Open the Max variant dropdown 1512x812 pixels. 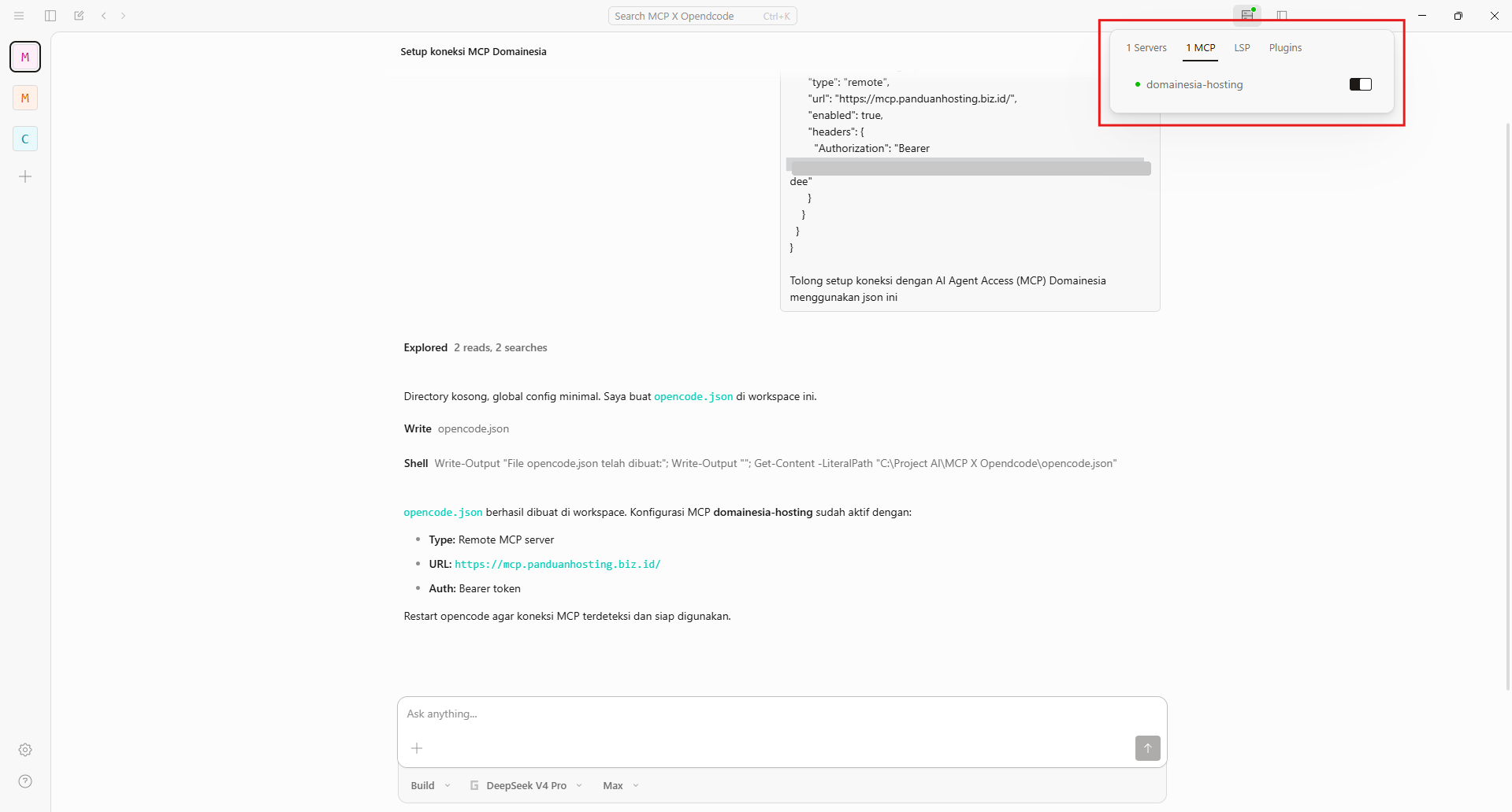[620, 785]
